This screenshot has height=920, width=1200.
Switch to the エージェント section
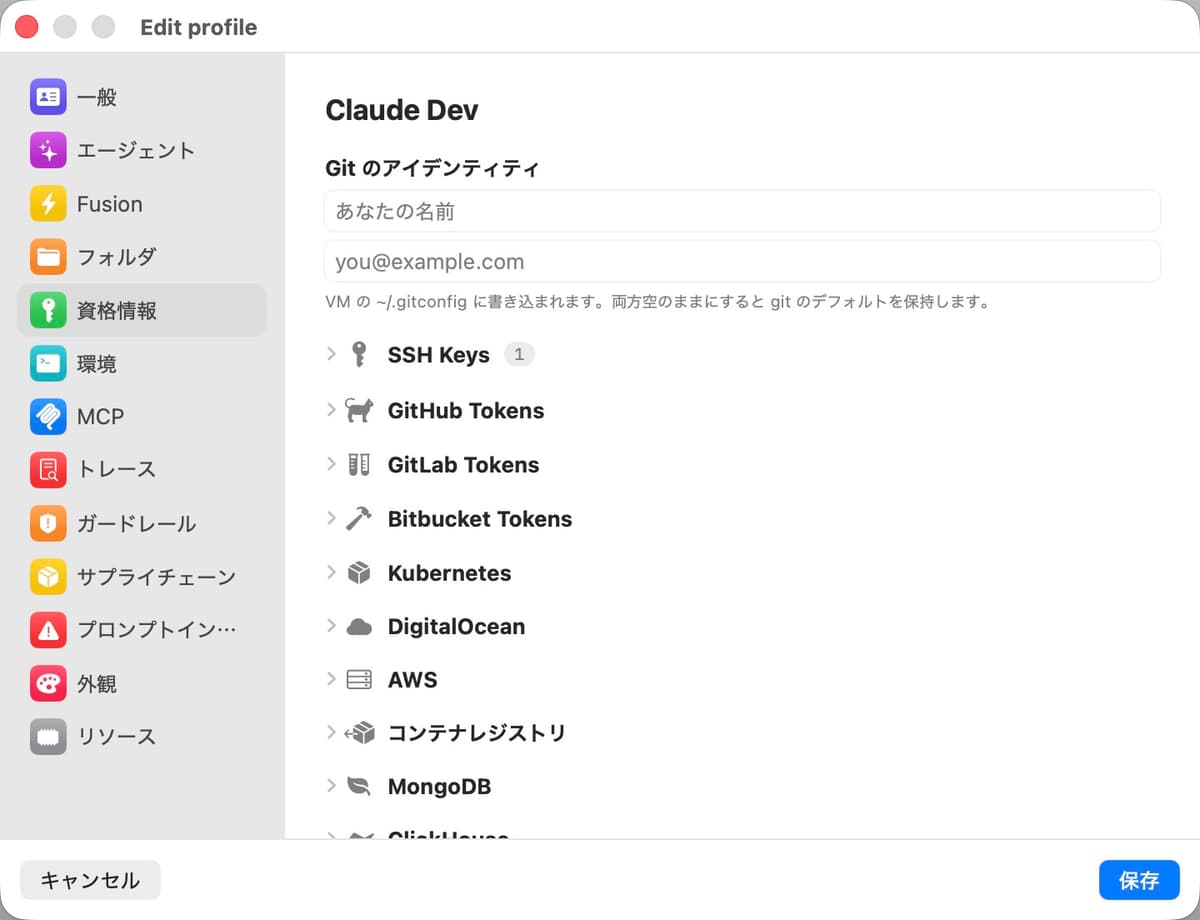[142, 151]
